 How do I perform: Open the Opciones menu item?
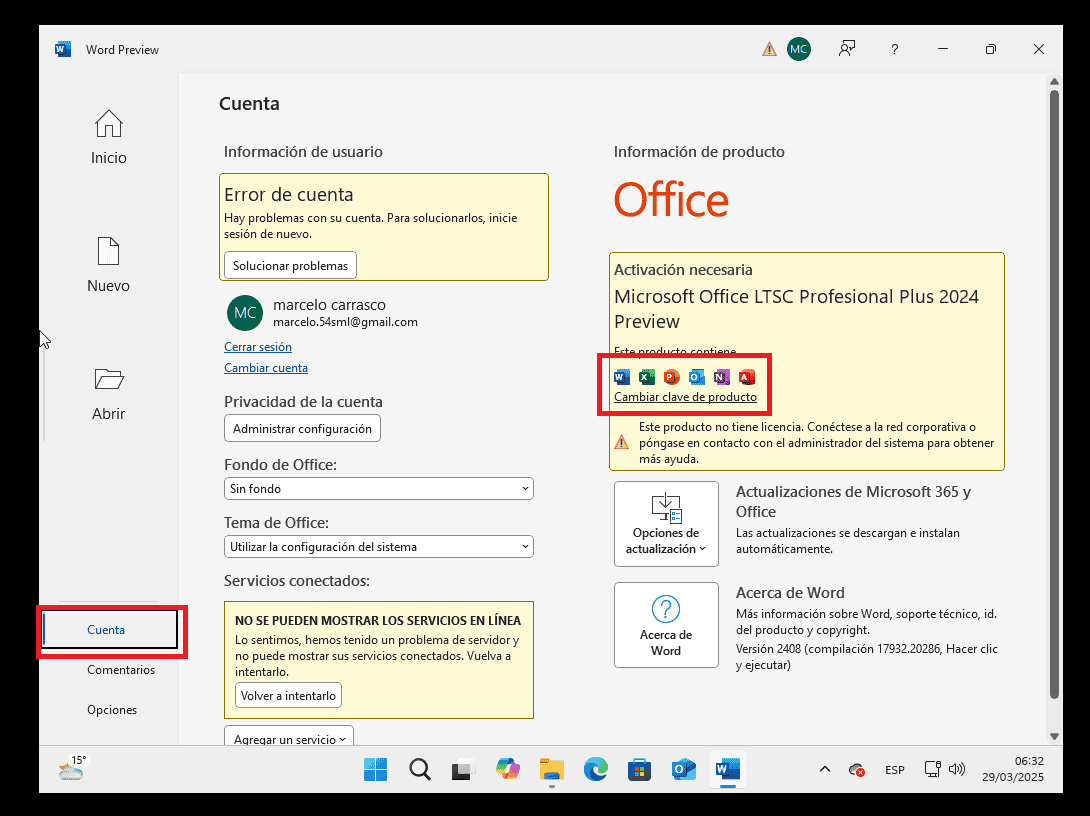(112, 710)
